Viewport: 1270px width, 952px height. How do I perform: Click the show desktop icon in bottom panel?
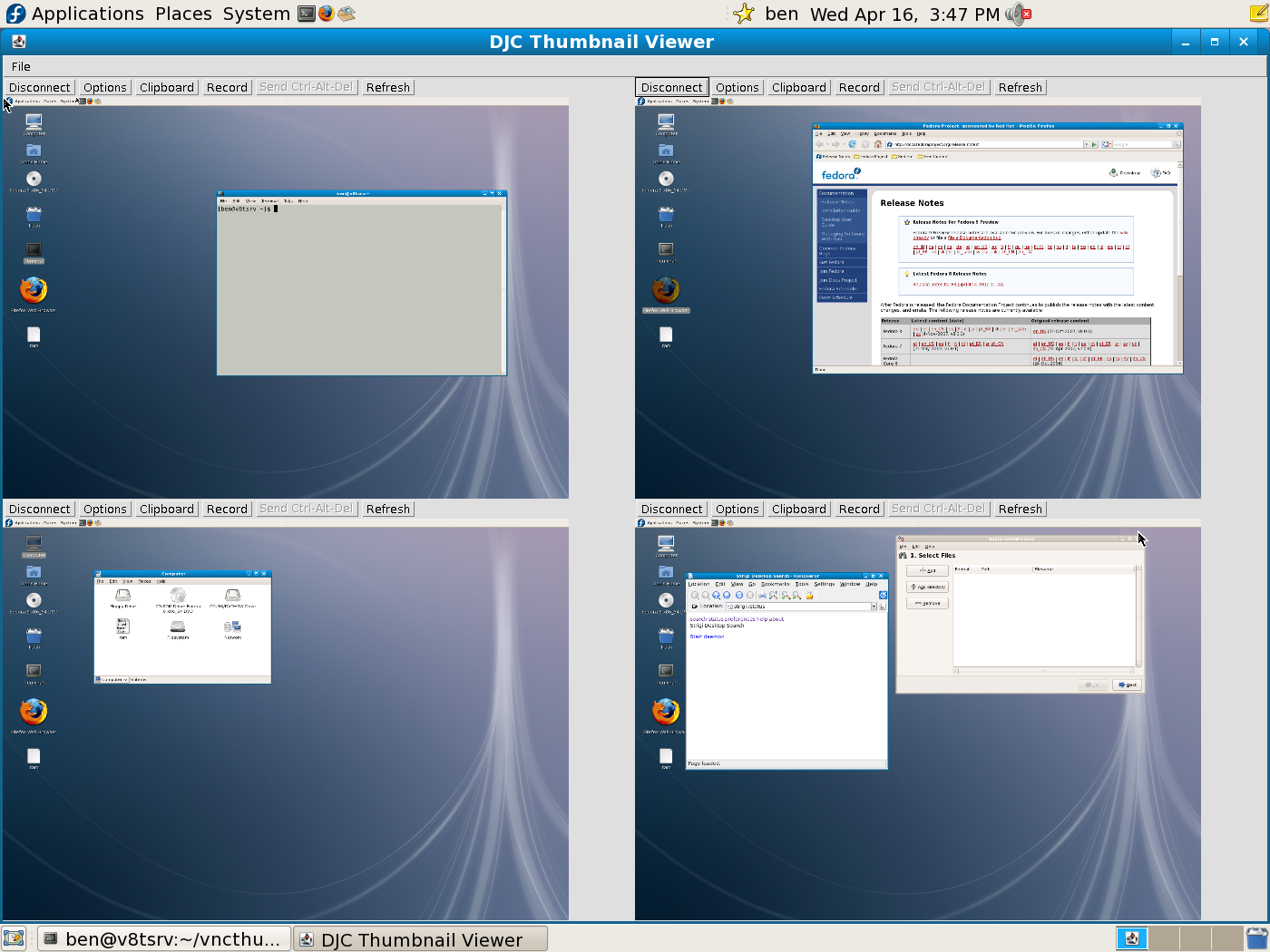(13, 938)
